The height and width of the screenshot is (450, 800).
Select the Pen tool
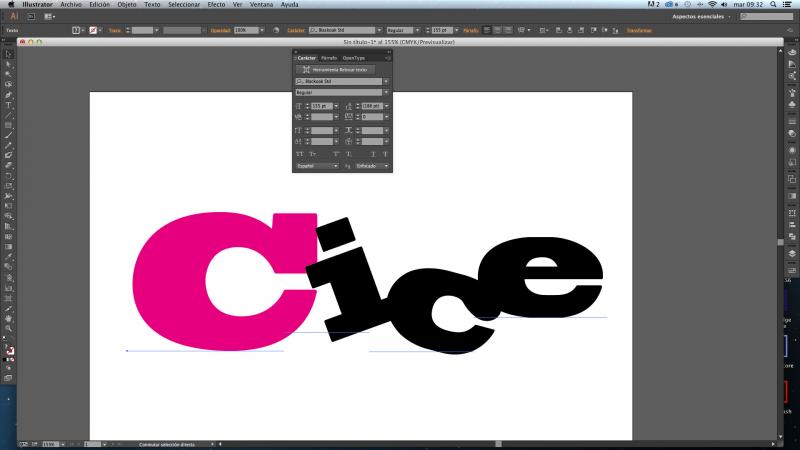[9, 95]
